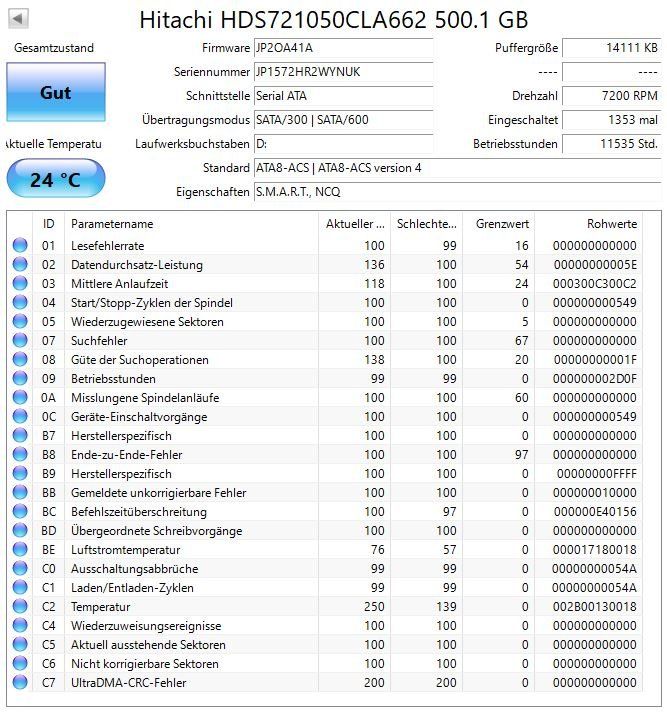667x713 pixels.
Task: Select raw value 00000000005E
Action: click(x=595, y=265)
